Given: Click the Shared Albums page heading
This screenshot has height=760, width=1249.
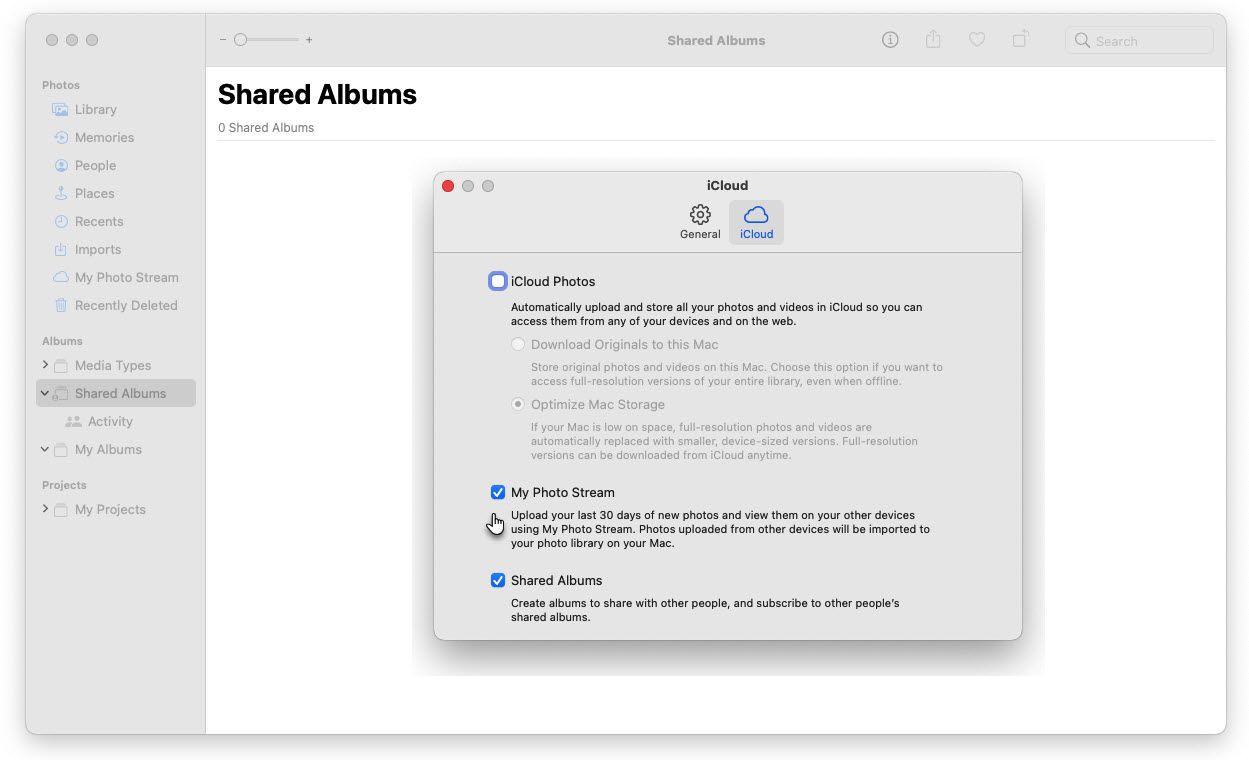Looking at the screenshot, I should [317, 95].
